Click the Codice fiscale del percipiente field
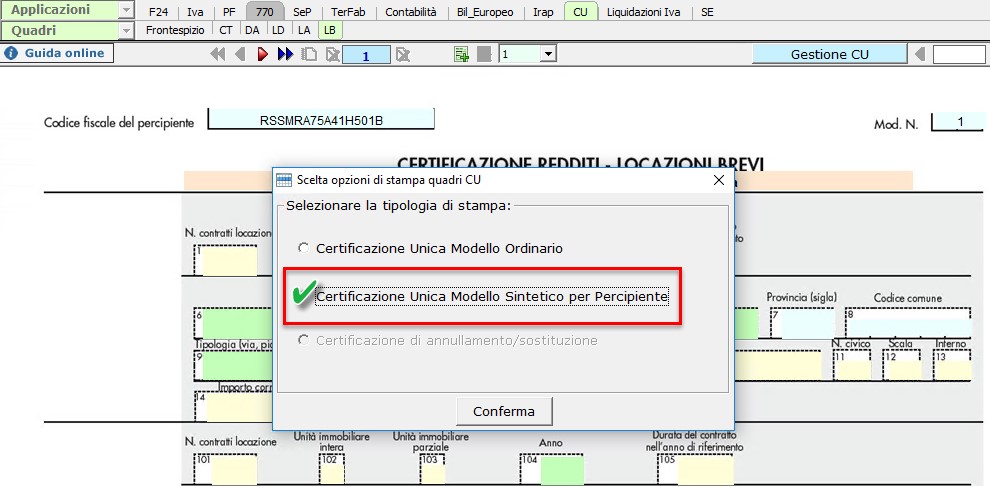The width and height of the screenshot is (990, 486). (321, 120)
